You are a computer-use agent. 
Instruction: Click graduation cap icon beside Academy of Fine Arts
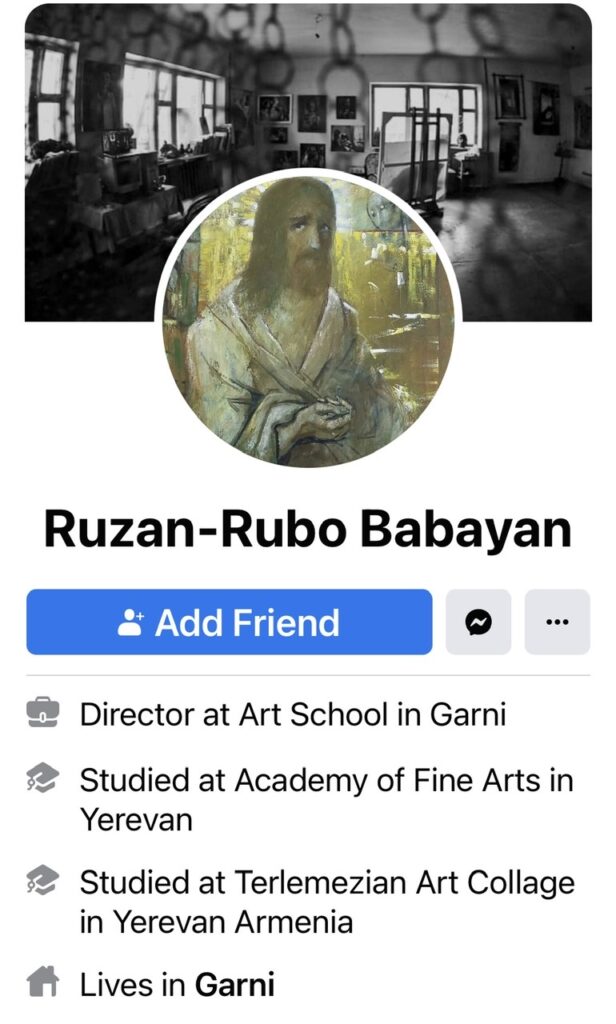click(43, 778)
